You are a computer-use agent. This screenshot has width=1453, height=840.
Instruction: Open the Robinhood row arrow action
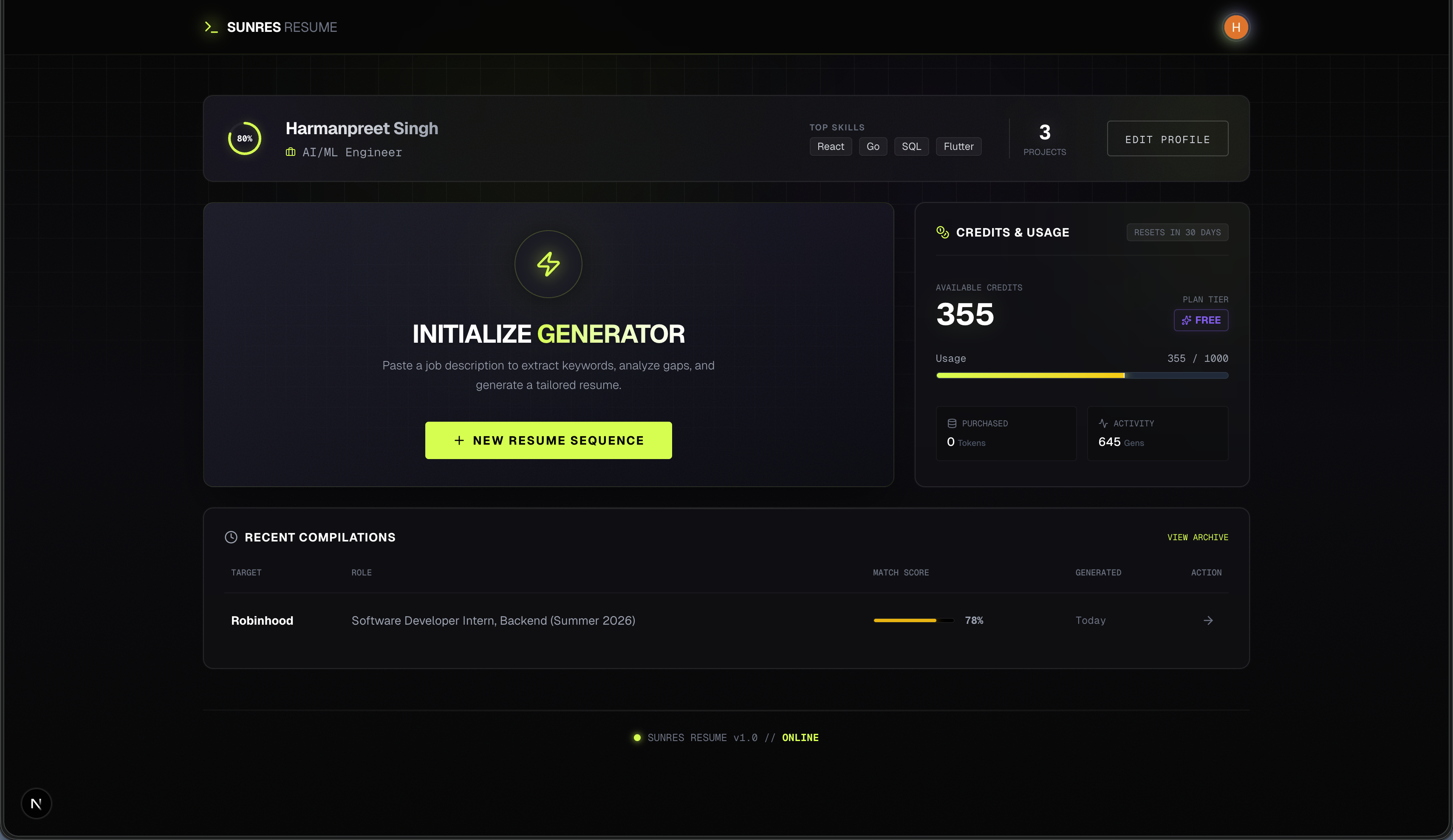point(1208,620)
